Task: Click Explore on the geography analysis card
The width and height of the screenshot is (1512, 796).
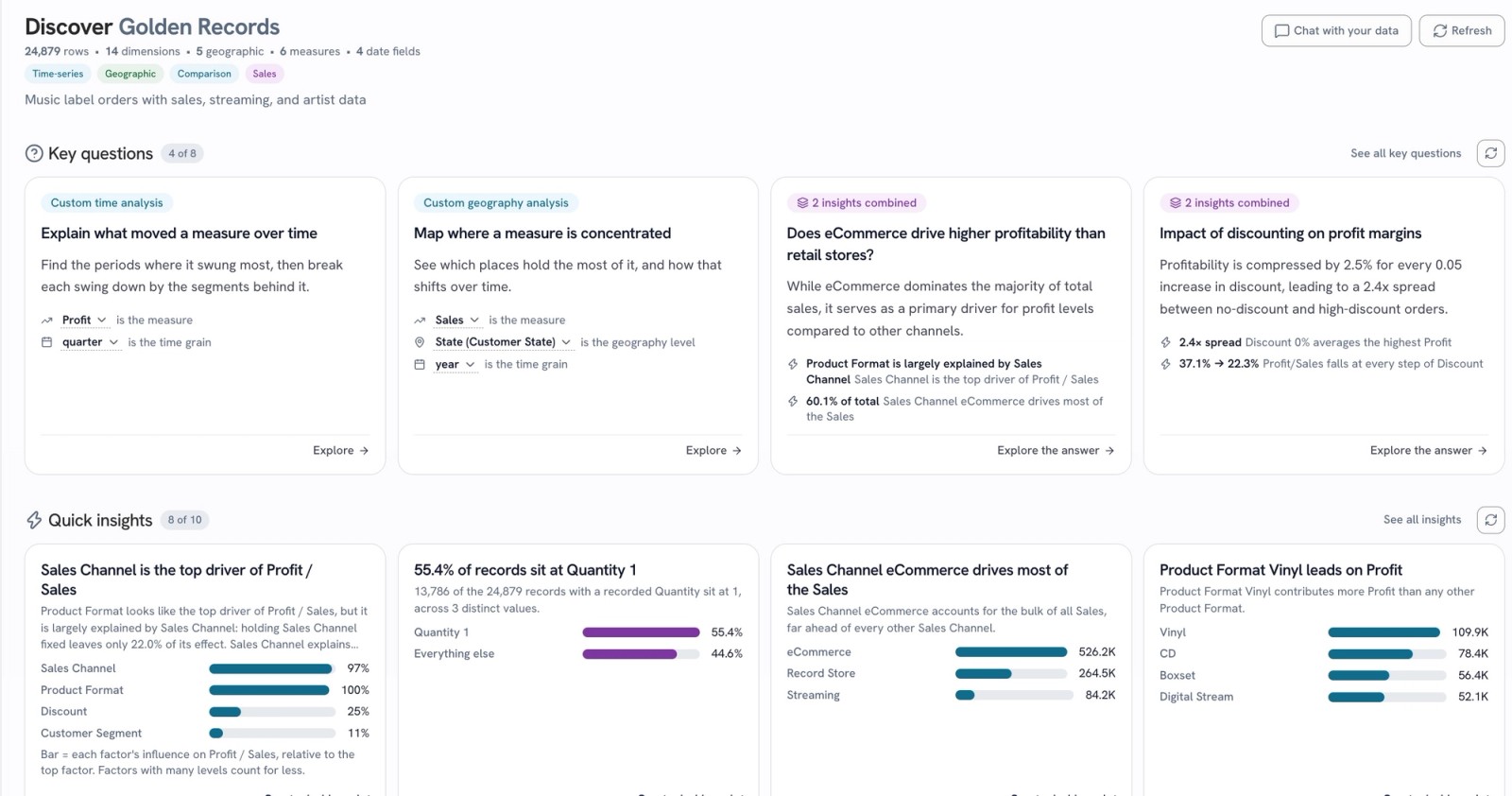Action: tap(713, 451)
